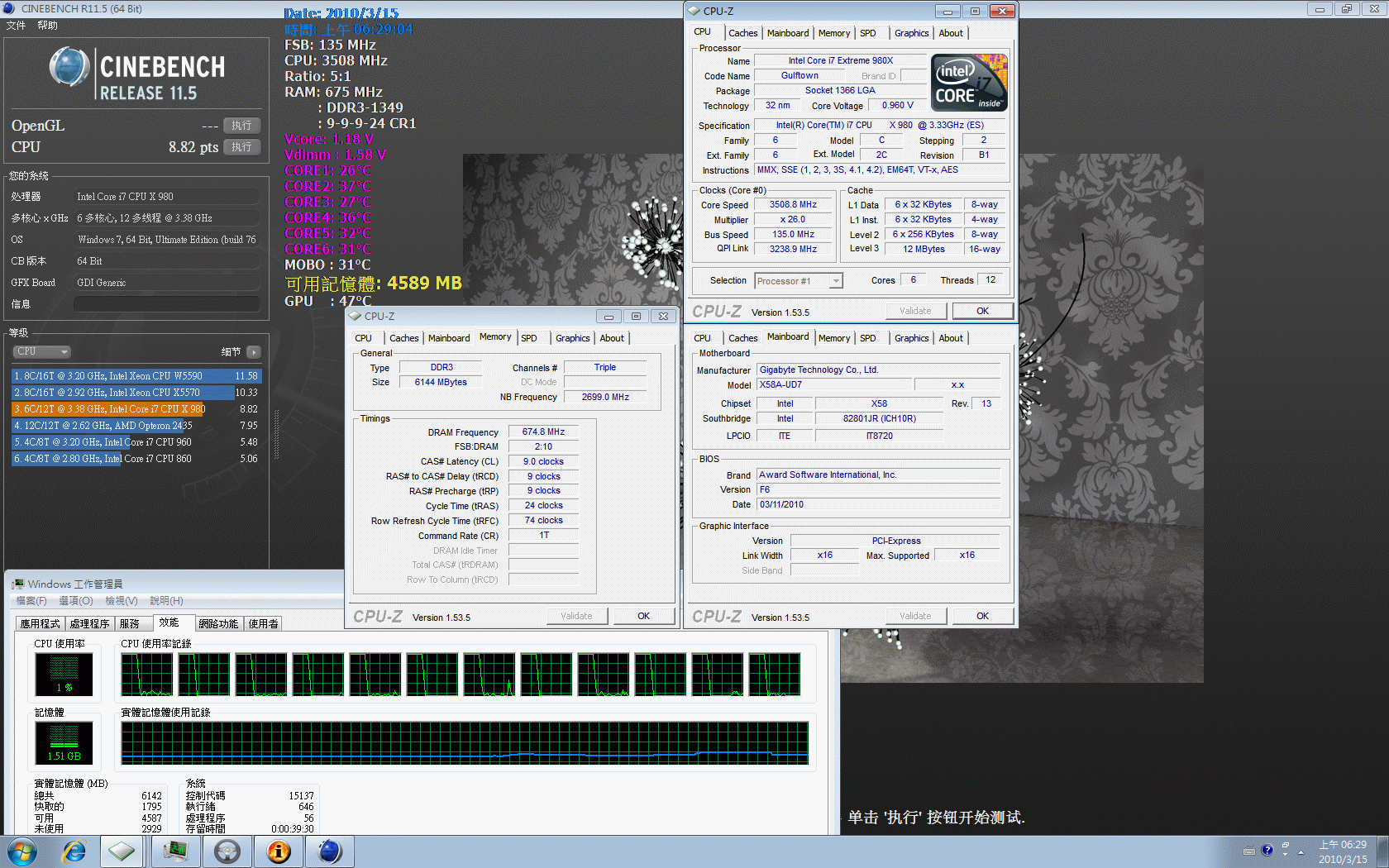
Task: Open the Windows Start orb
Action: (x=22, y=851)
